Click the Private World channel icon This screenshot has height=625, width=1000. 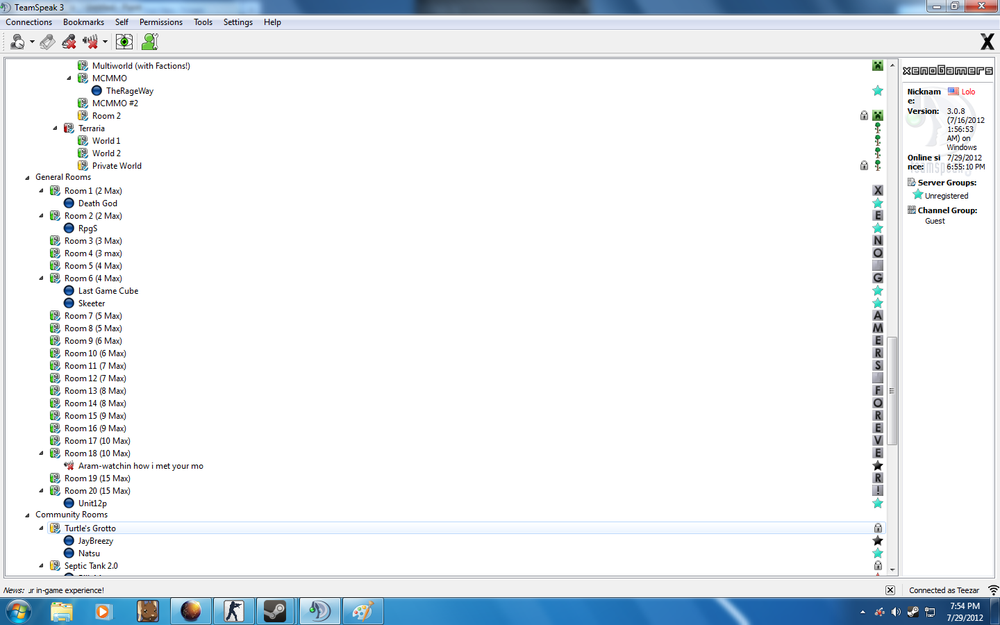pos(83,166)
